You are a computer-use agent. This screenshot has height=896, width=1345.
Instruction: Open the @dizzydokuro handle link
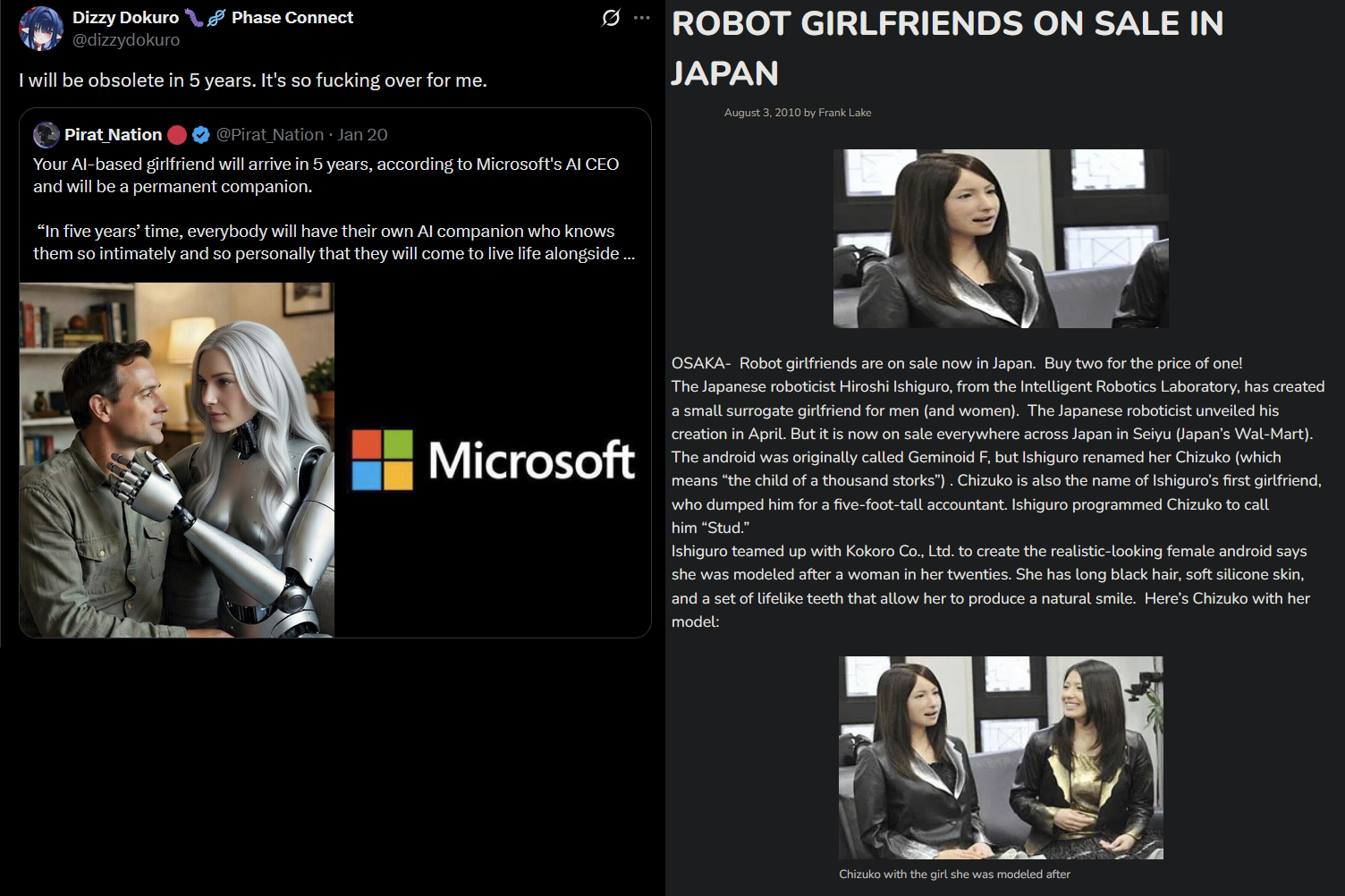pos(126,40)
